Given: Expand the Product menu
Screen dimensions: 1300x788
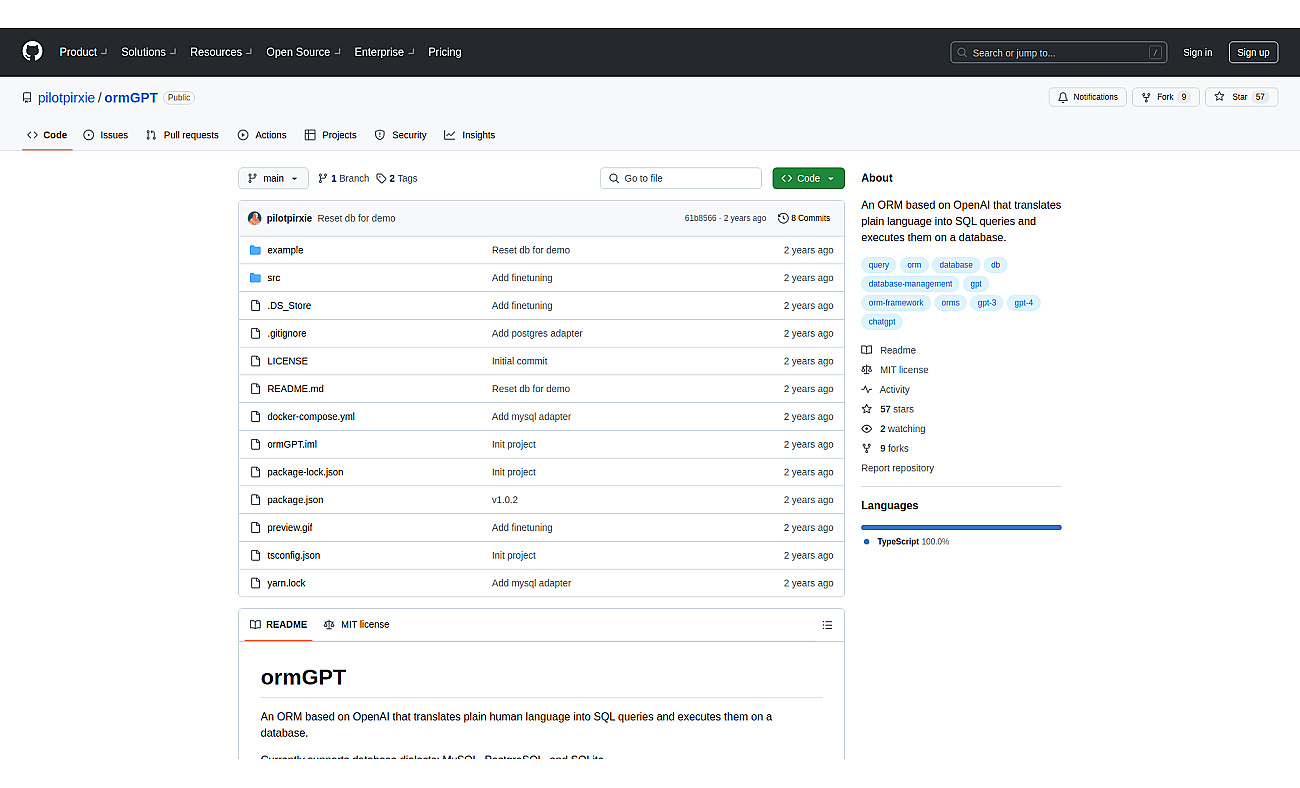Looking at the screenshot, I should (x=82, y=52).
